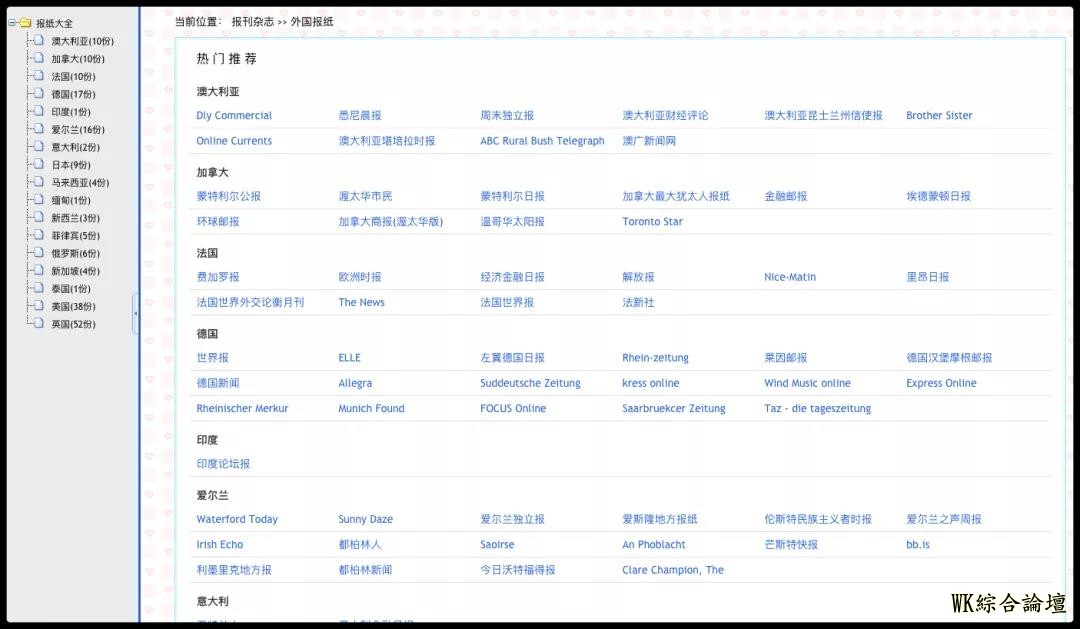This screenshot has width=1080, height=629.
Task: Click the page icon beside 德国(17份)
Action: coord(38,94)
